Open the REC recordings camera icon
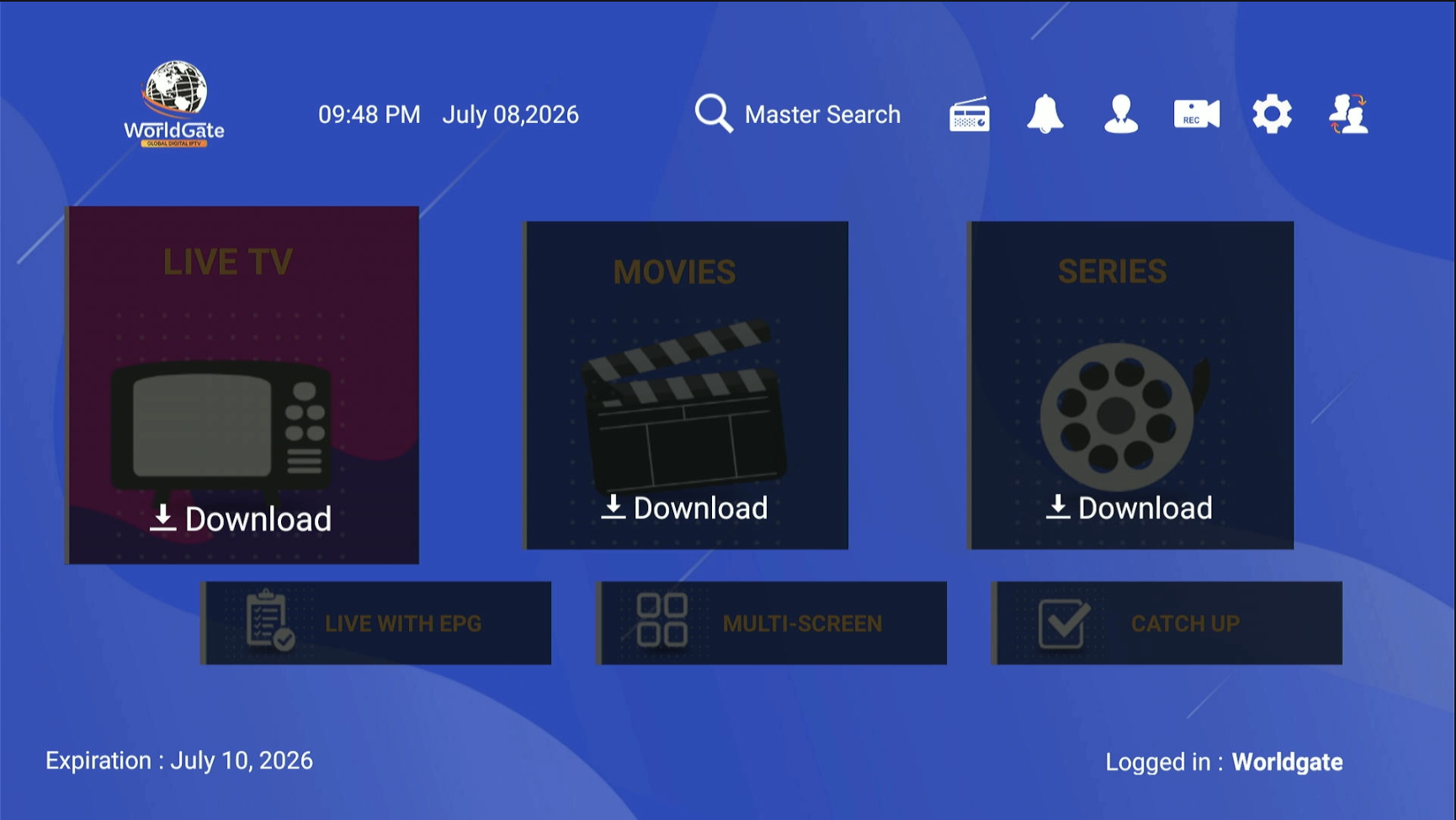This screenshot has height=820, width=1456. coord(1197,114)
